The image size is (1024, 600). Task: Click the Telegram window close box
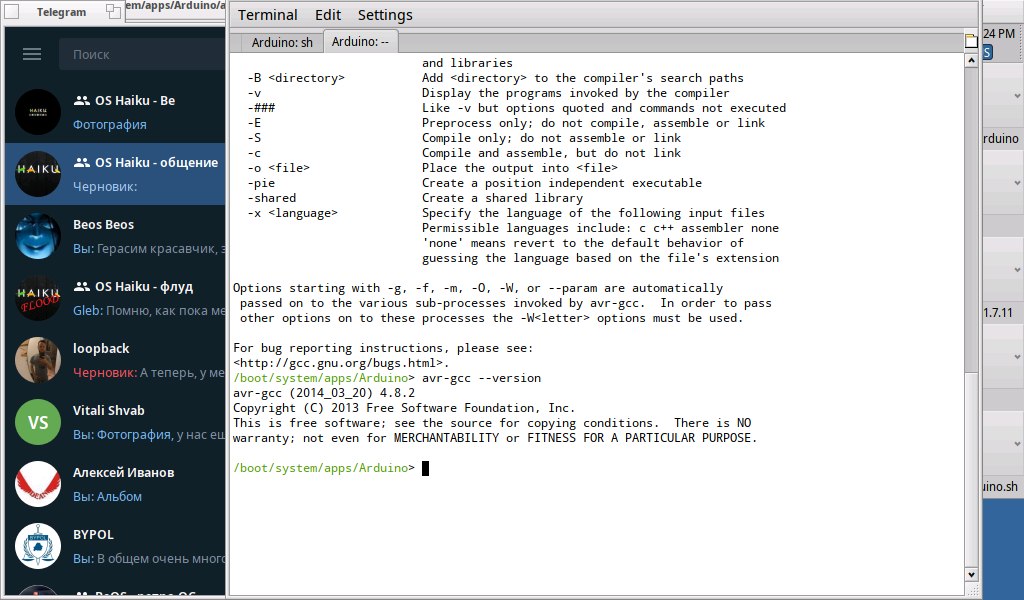coord(12,11)
